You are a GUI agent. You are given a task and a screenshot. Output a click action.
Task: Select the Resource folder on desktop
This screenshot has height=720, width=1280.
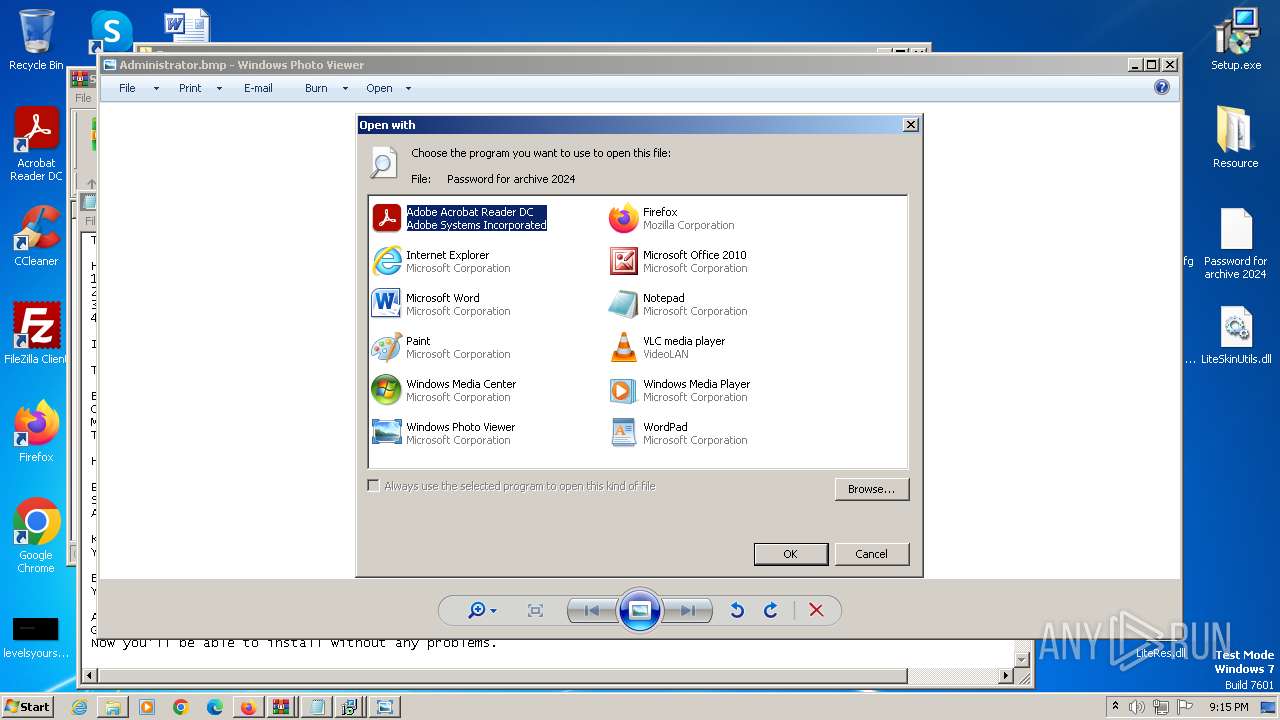tap(1236, 138)
